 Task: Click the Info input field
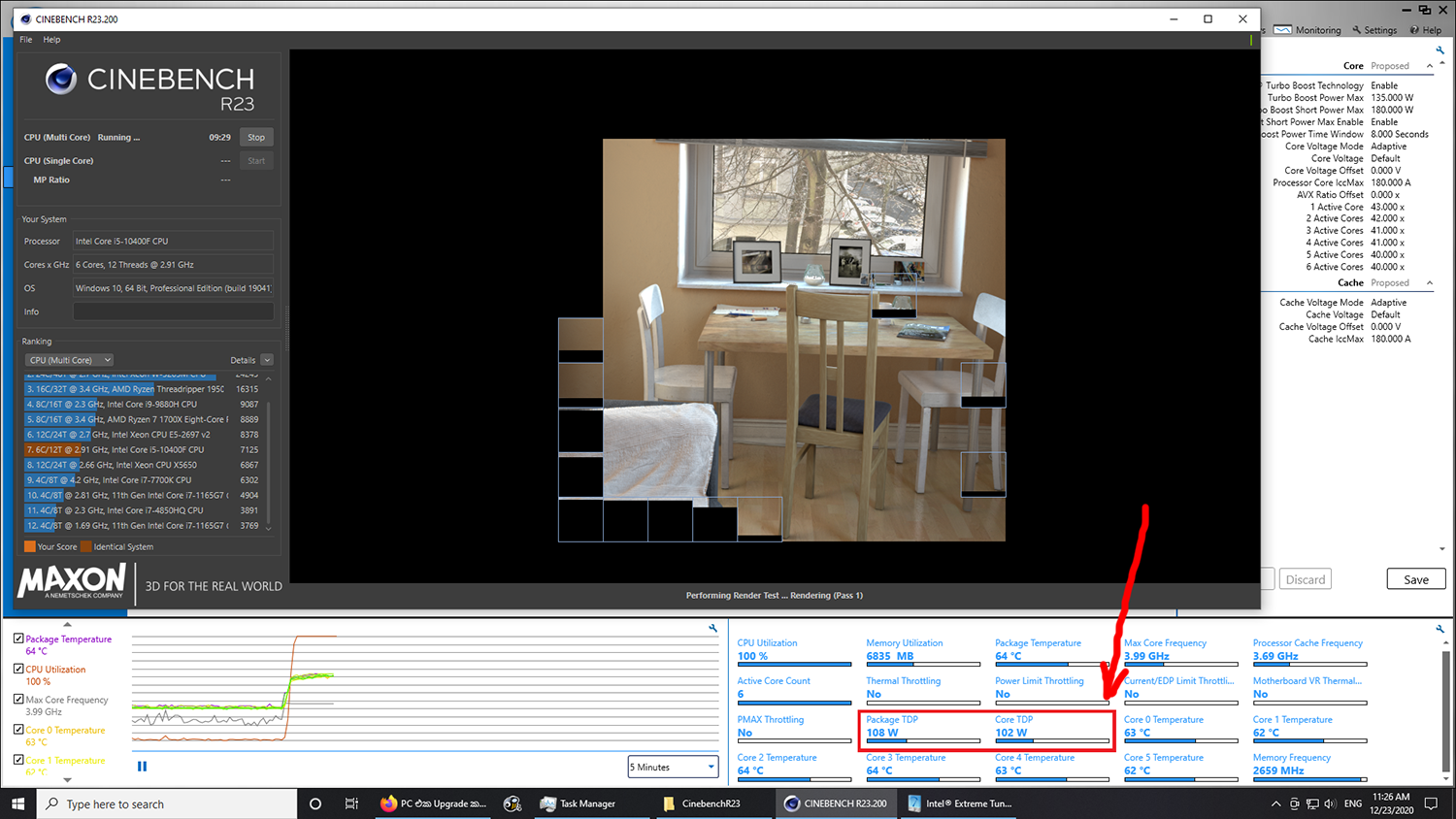(173, 311)
